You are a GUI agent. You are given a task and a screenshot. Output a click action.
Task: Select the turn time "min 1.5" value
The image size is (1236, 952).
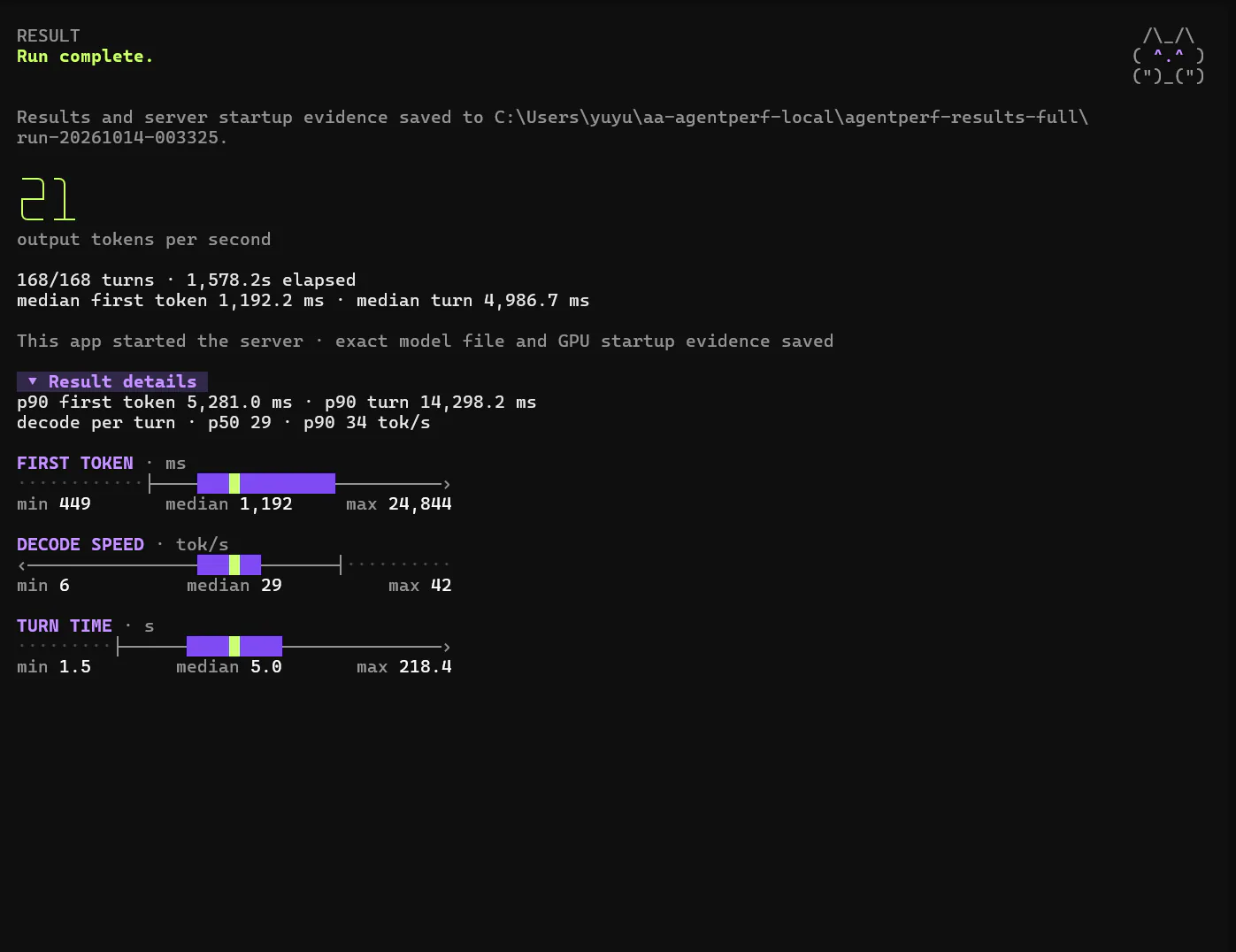54,667
